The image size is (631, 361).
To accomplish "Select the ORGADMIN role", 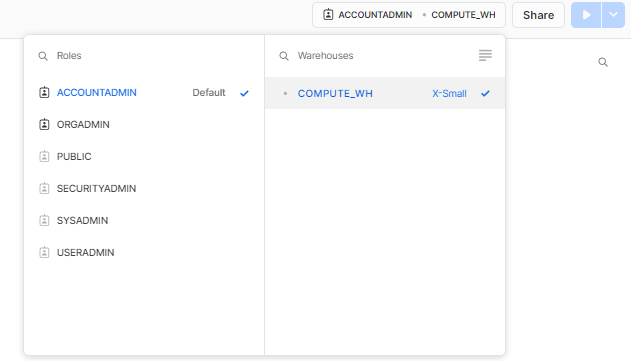I will [x=144, y=124].
